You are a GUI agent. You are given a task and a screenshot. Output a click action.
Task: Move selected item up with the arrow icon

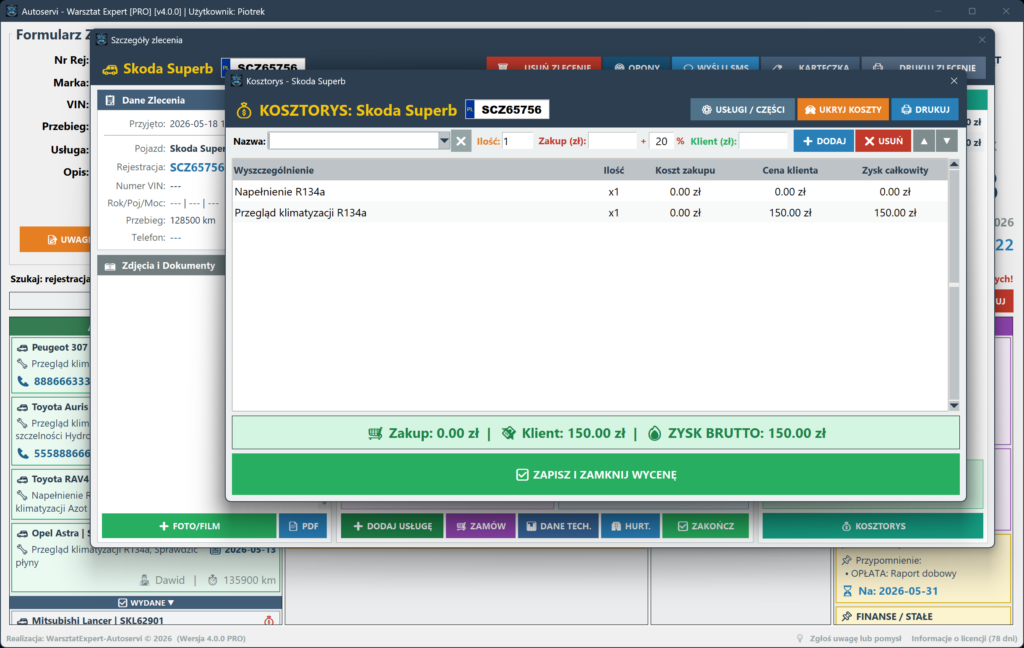pos(923,141)
